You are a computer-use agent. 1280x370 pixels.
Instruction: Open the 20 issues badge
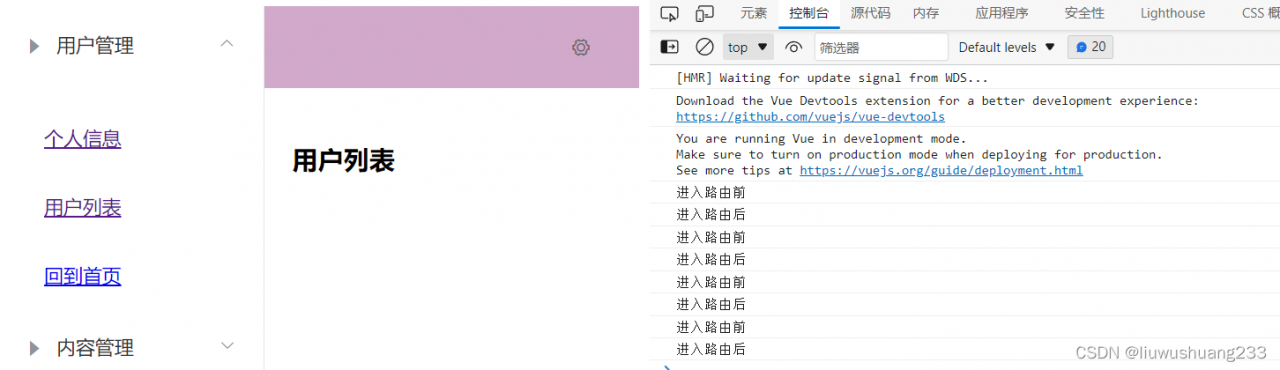tap(1090, 47)
